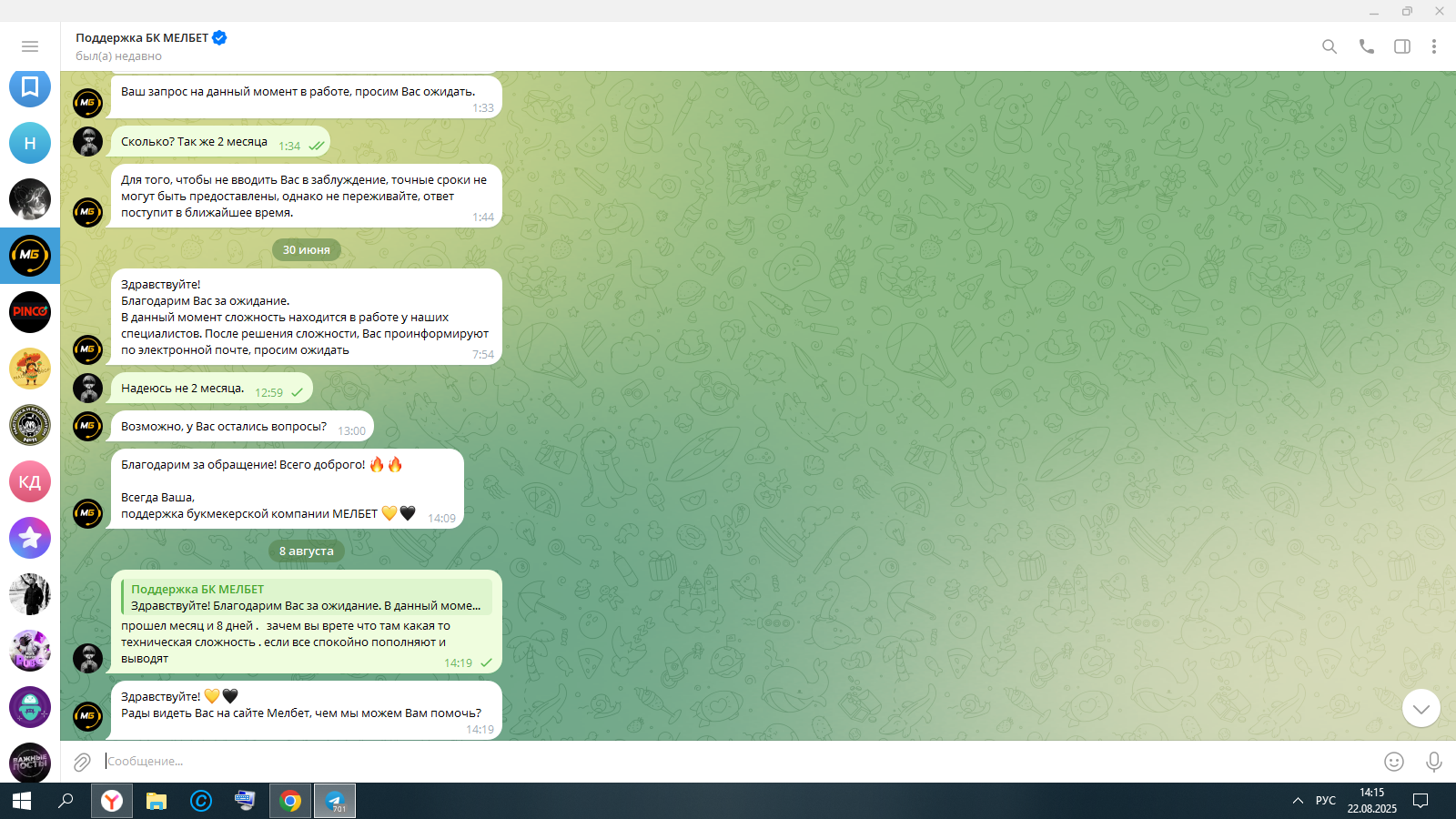The image size is (1456, 819).
Task: Jump to latest message with down arrow
Action: 1421,708
